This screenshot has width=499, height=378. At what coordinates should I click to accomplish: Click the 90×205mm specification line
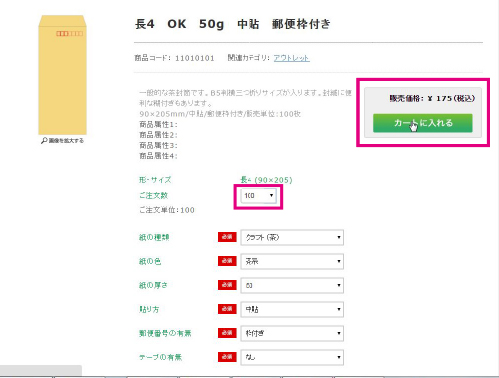(x=220, y=114)
